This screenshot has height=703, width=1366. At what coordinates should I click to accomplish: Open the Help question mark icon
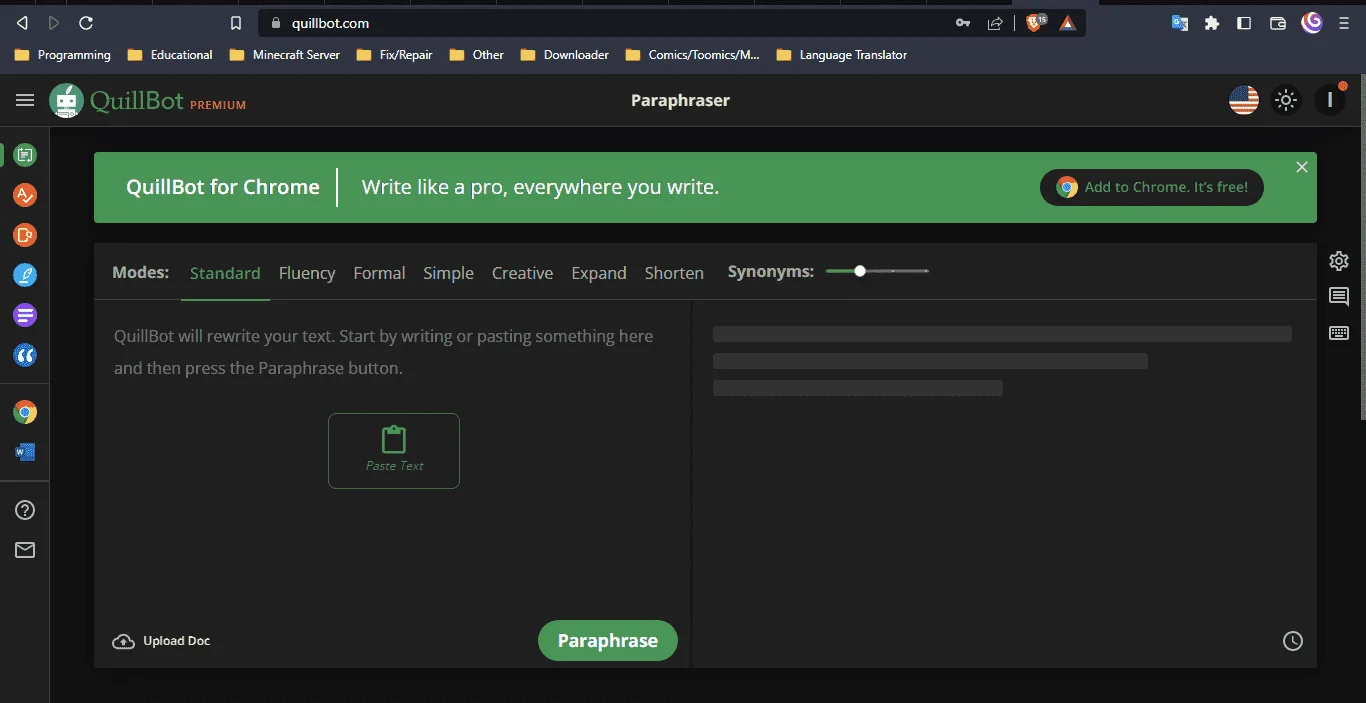25,510
